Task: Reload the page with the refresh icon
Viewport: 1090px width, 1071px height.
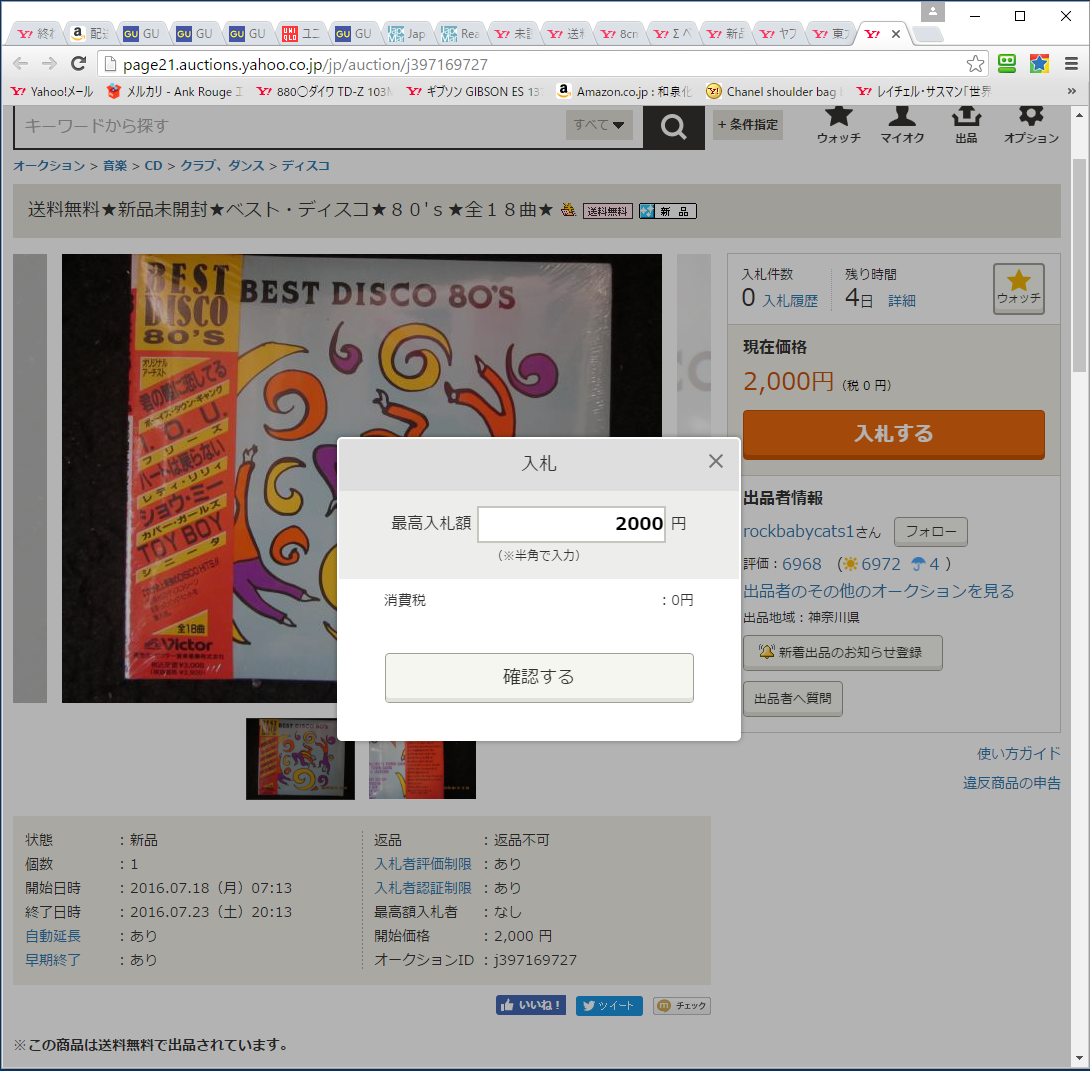Action: pos(79,64)
